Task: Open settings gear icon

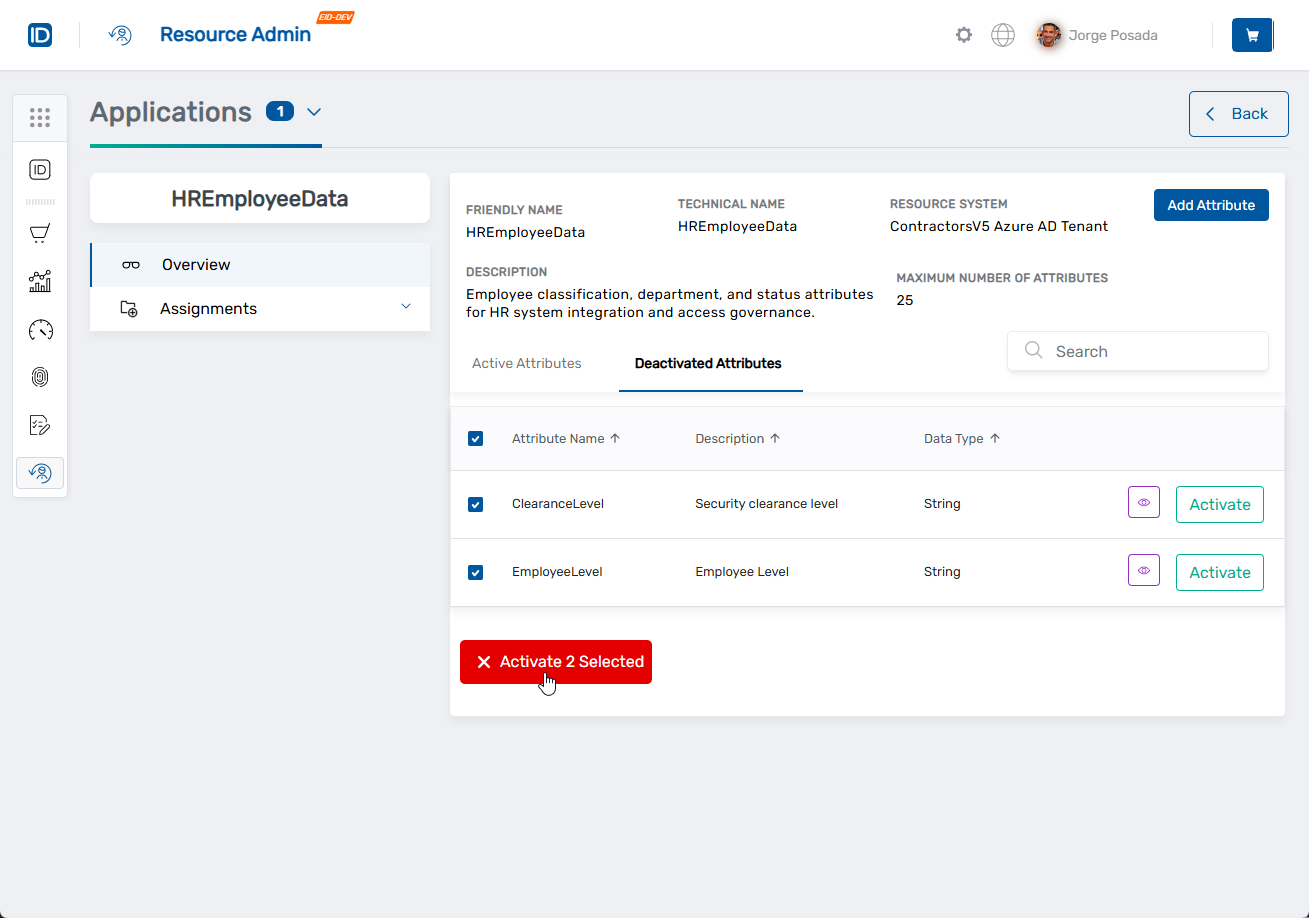Action: [963, 35]
